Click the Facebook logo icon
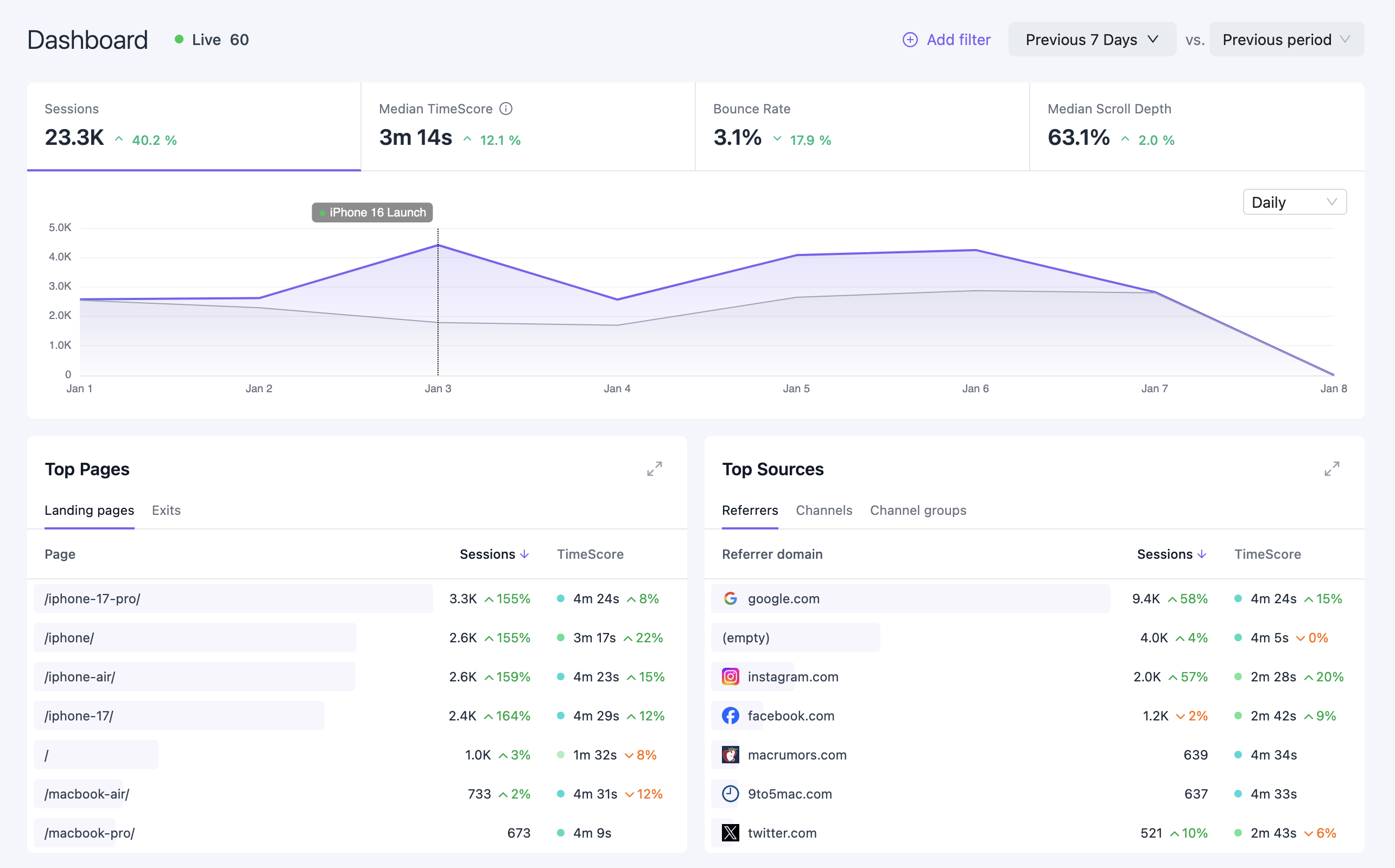1395x868 pixels. coord(731,716)
